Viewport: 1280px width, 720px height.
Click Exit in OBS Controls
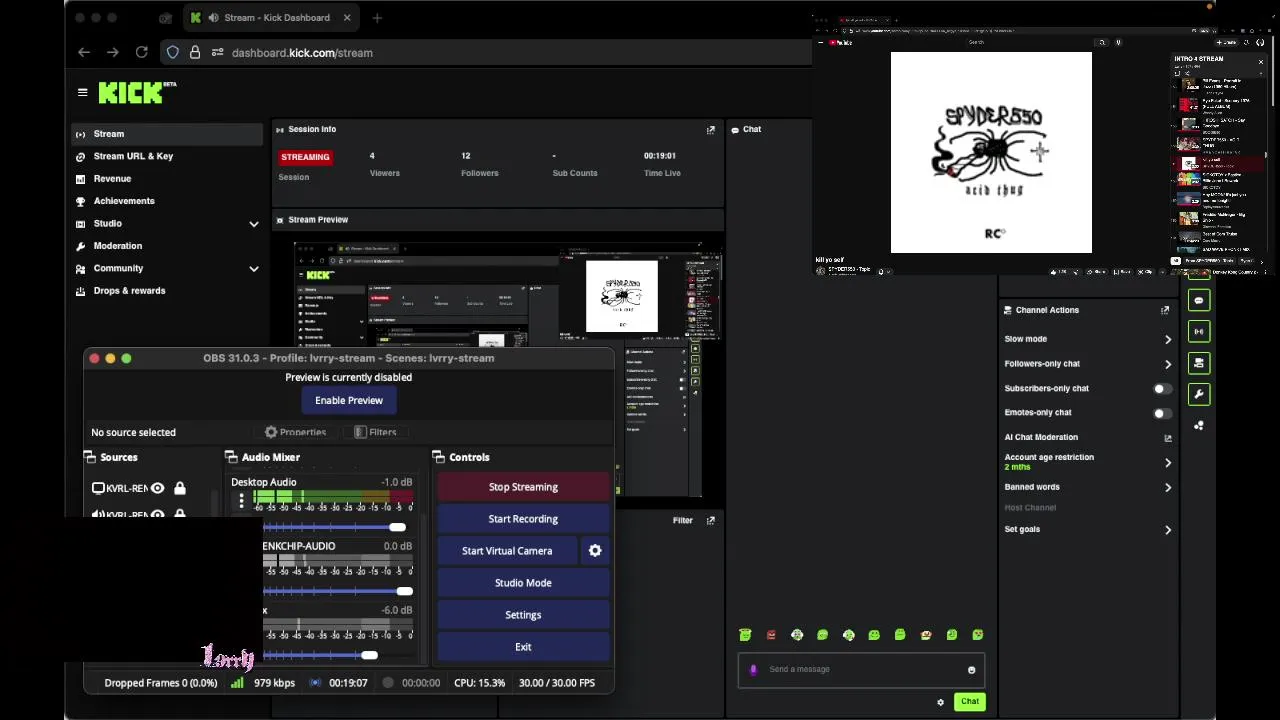(523, 647)
